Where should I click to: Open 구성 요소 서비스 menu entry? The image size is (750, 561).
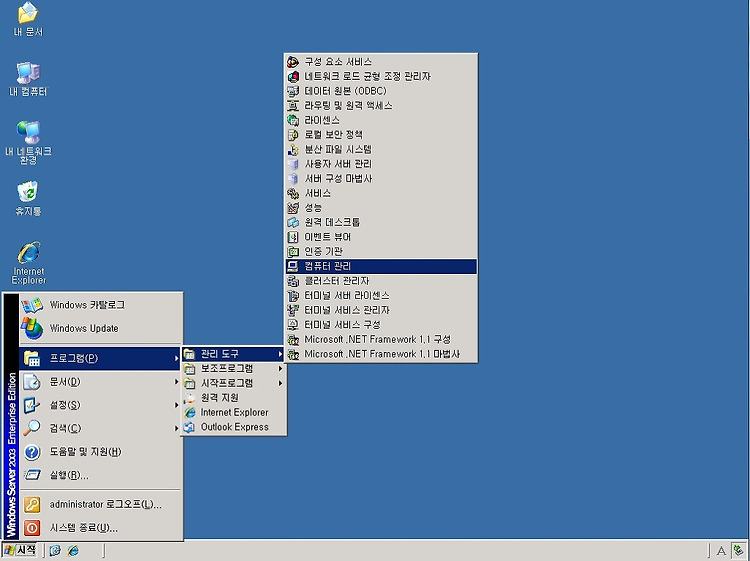(x=381, y=62)
